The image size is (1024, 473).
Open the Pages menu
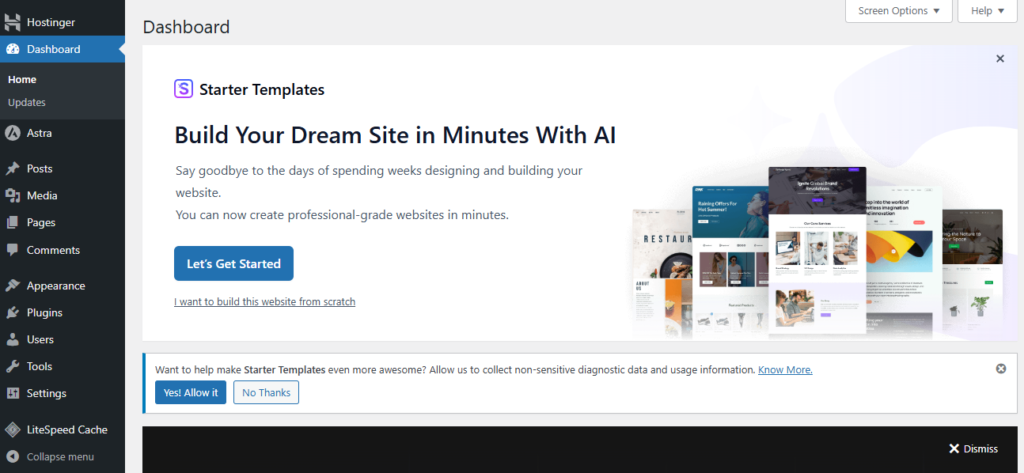(63, 223)
